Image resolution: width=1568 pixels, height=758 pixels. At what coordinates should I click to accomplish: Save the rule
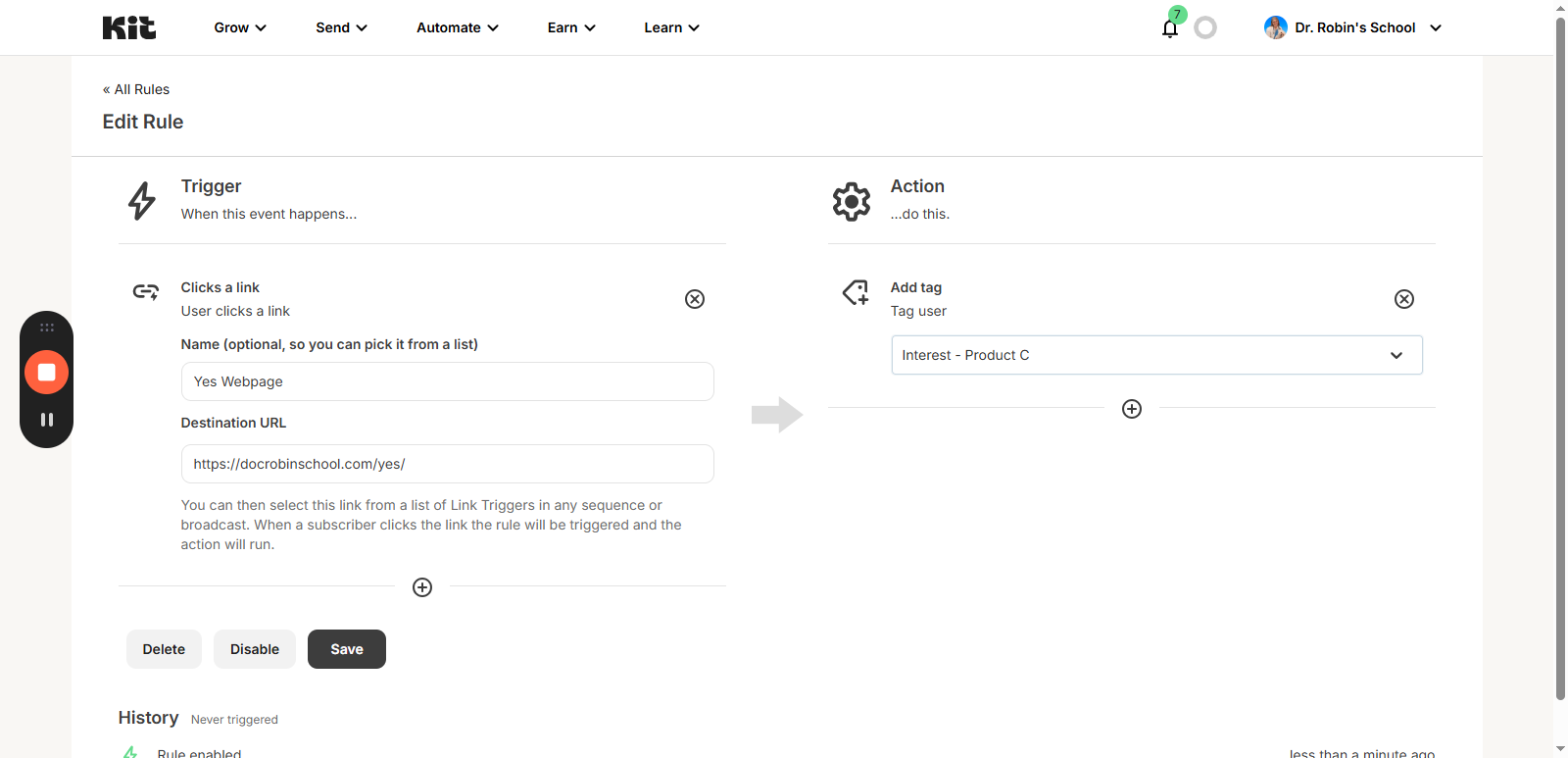(346, 649)
